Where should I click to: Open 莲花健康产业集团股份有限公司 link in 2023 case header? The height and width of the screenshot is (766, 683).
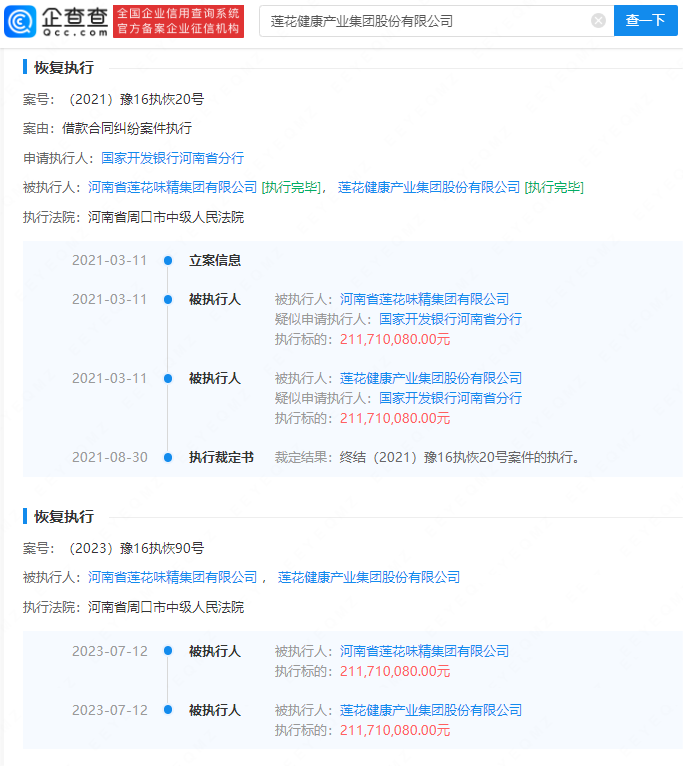click(x=369, y=578)
